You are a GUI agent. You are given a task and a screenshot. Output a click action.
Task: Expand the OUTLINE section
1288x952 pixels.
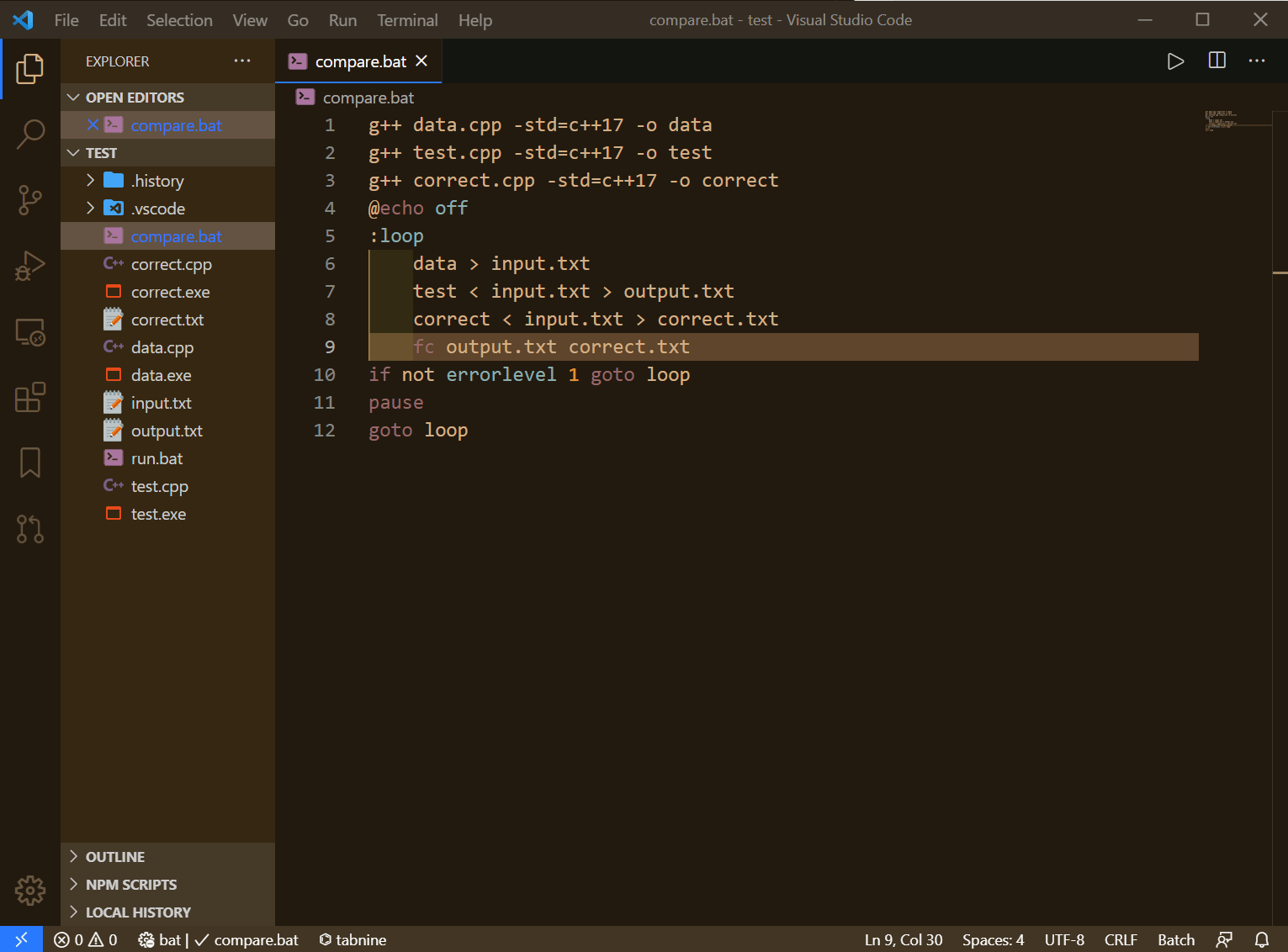(167, 856)
